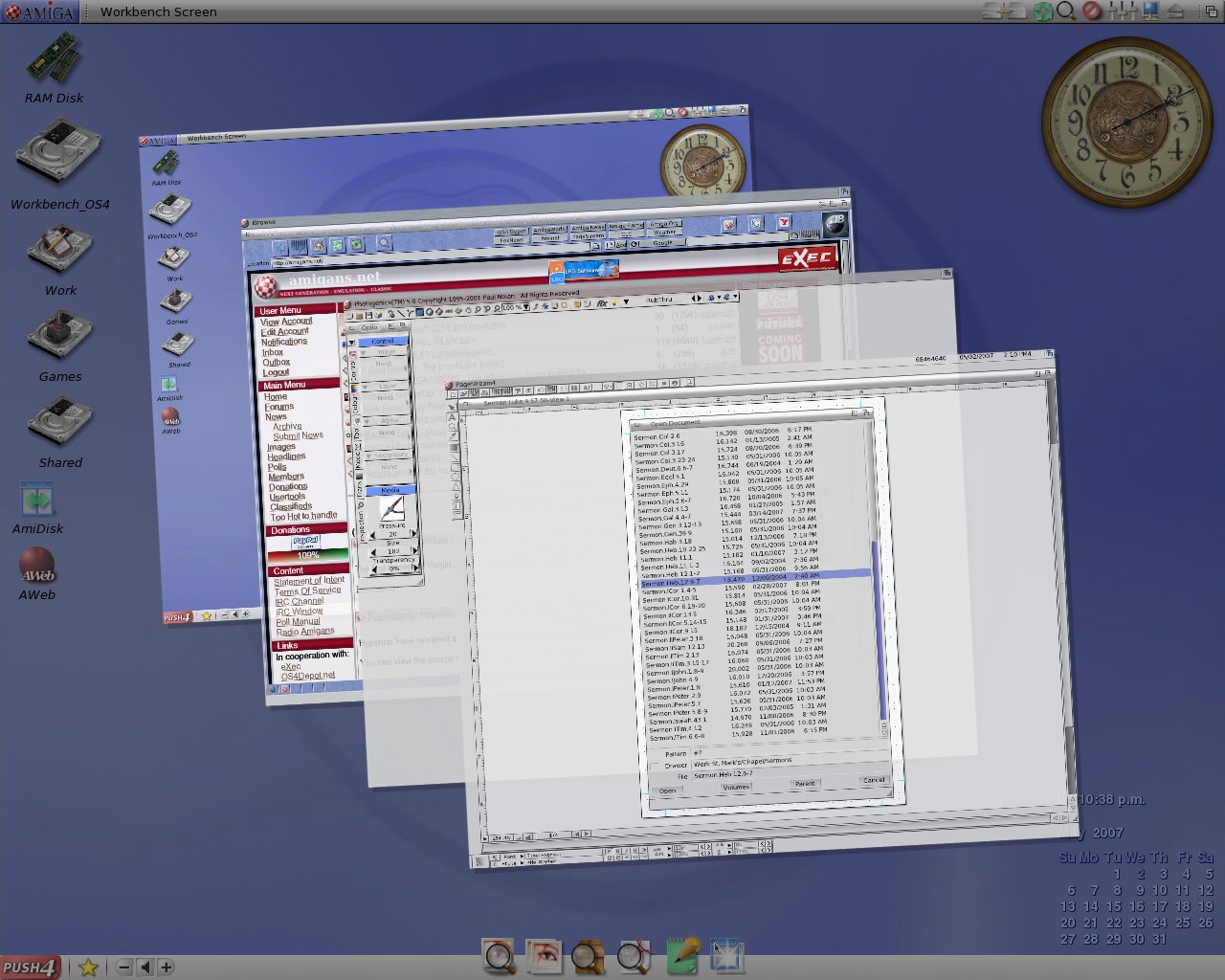Click the View Account link on amigans.net

(x=286, y=322)
